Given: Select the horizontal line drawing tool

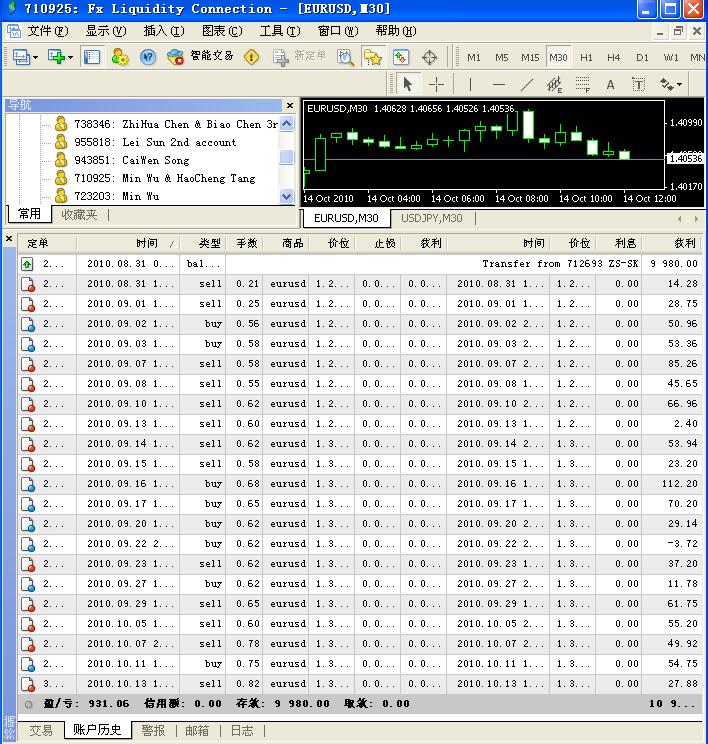Looking at the screenshot, I should 499,84.
